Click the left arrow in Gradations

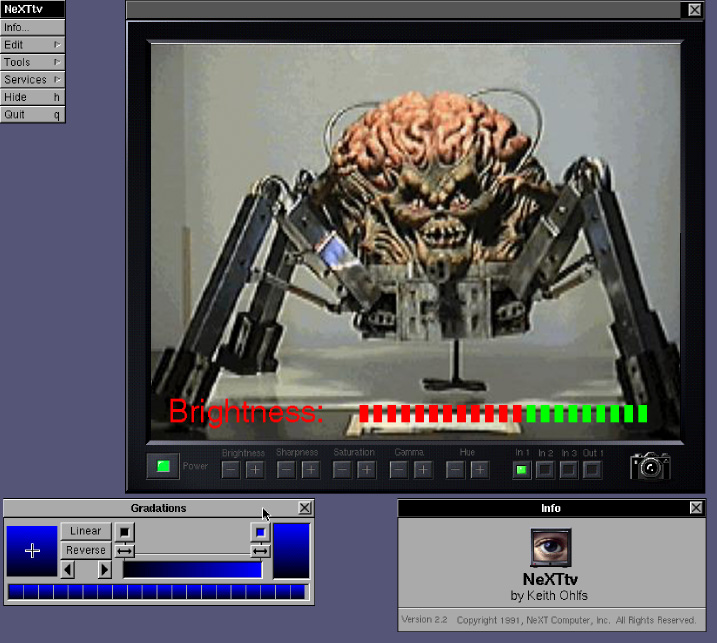click(68, 570)
